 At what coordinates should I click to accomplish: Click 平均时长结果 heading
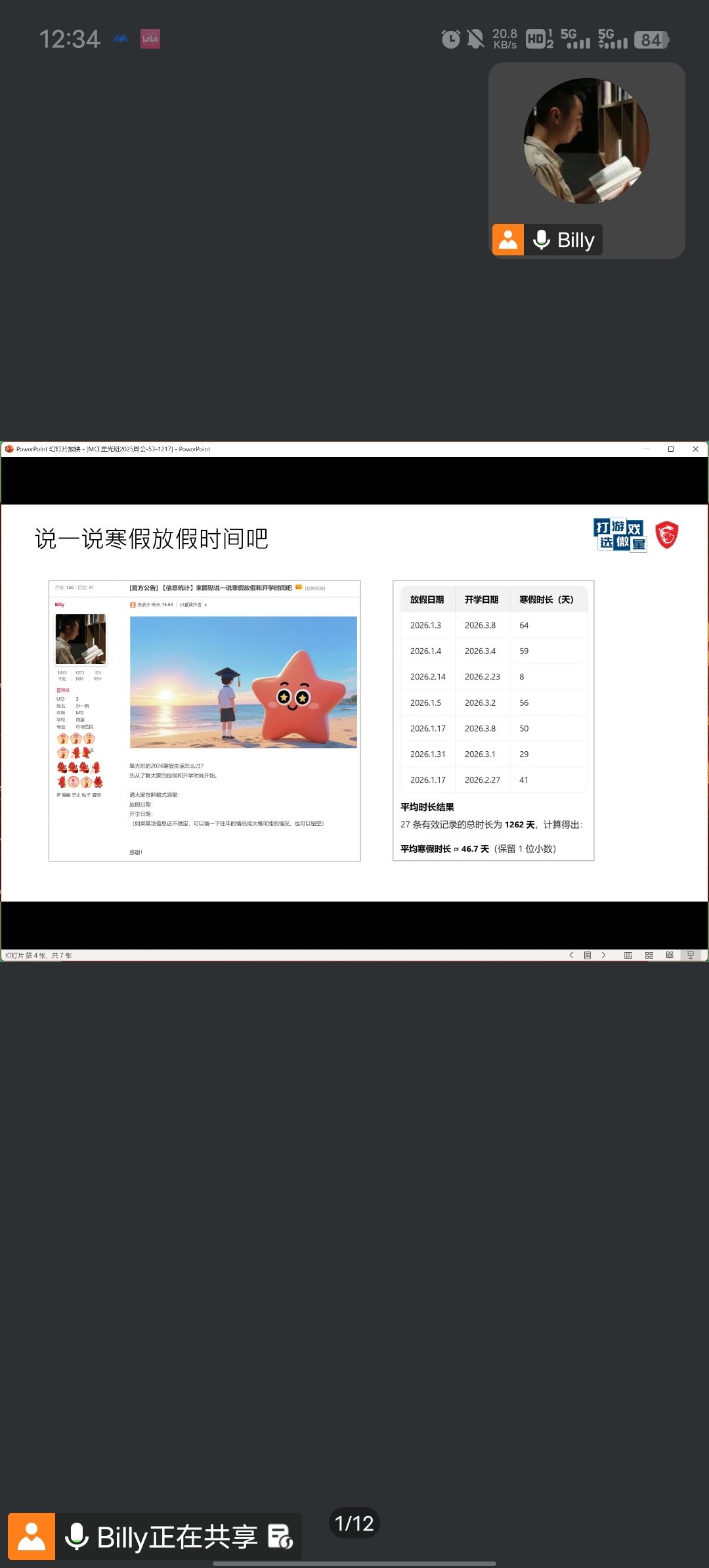tap(427, 807)
